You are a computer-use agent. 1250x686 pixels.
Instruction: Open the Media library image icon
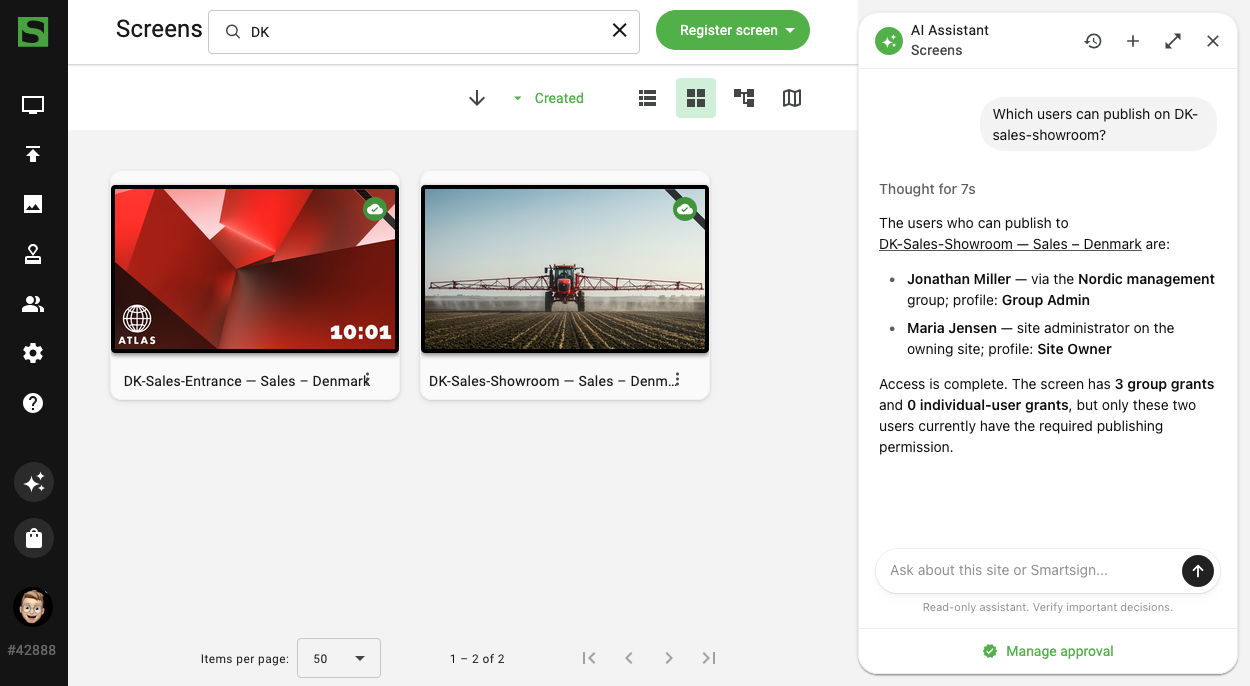pos(33,204)
